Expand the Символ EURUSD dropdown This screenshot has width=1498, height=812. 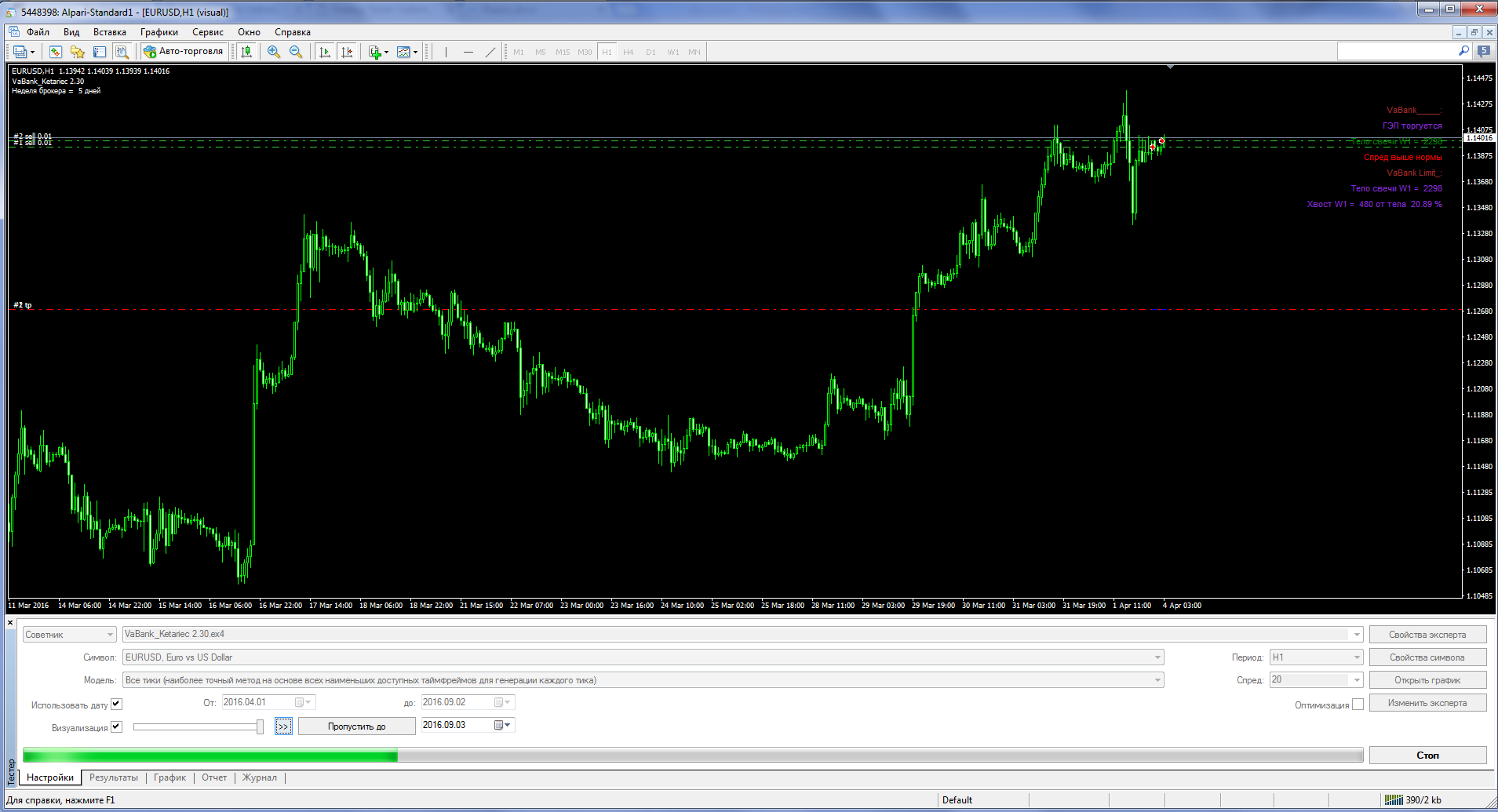click(1157, 657)
